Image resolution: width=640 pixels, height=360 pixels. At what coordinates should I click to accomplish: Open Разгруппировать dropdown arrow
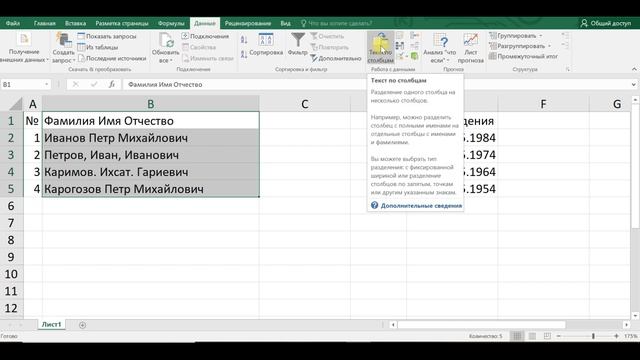[x=549, y=46]
